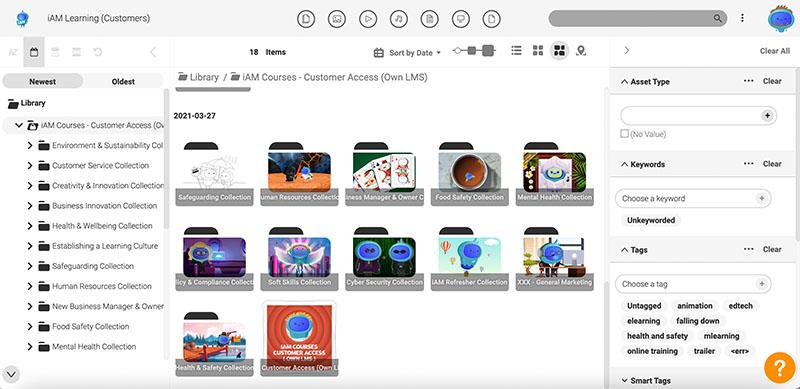This screenshot has height=389, width=800.
Task: Filter by presentation asset type icon
Action: click(461, 19)
